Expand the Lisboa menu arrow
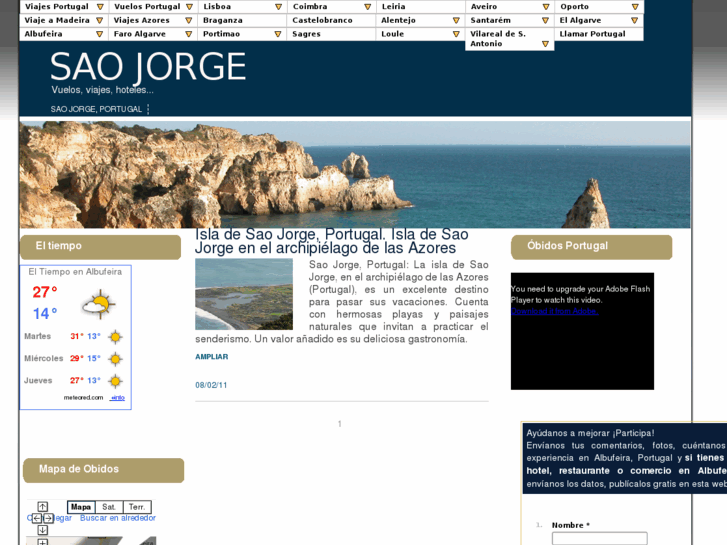The width and height of the screenshot is (727, 545). 278,7
